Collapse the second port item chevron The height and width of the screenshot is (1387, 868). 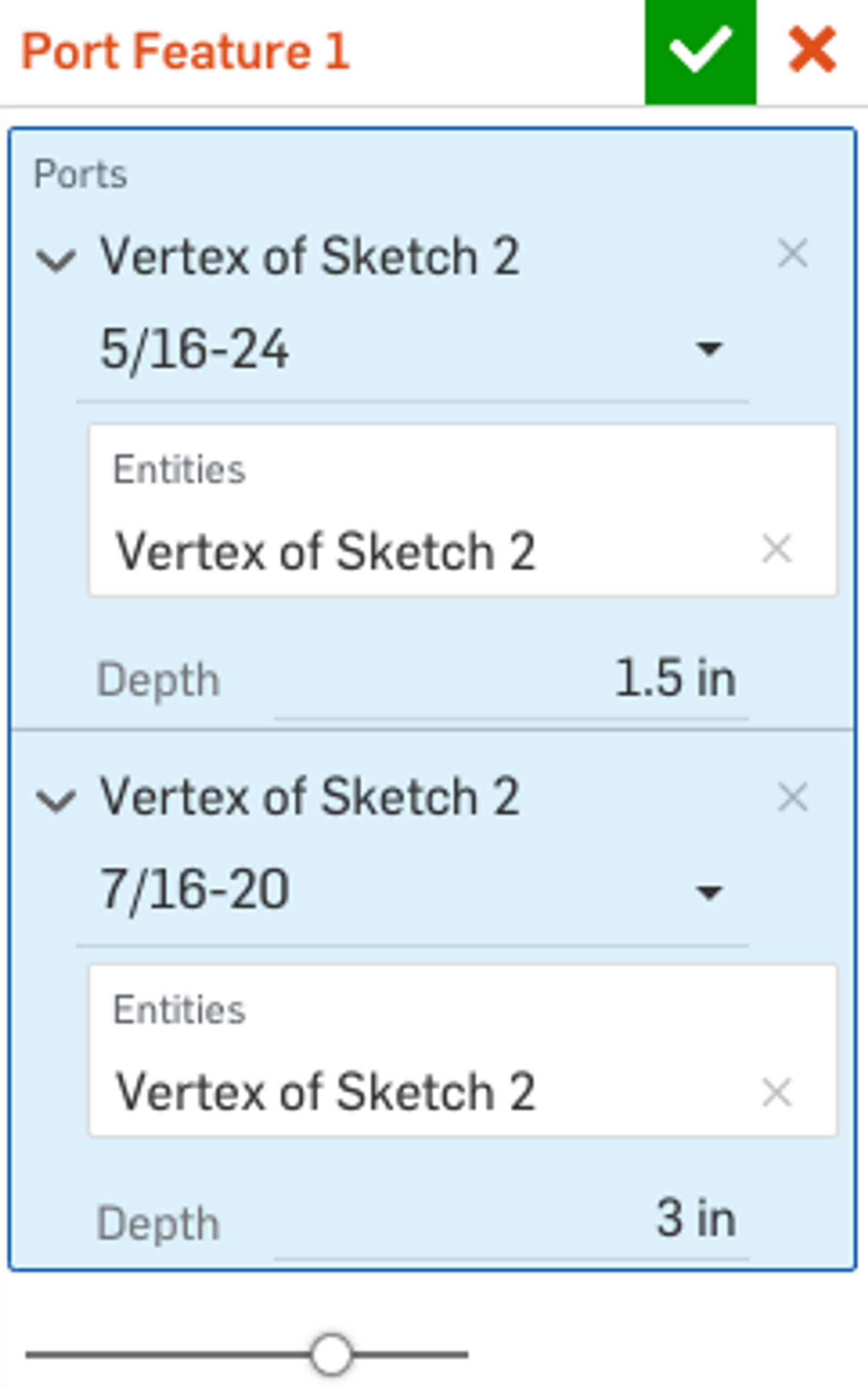click(56, 800)
